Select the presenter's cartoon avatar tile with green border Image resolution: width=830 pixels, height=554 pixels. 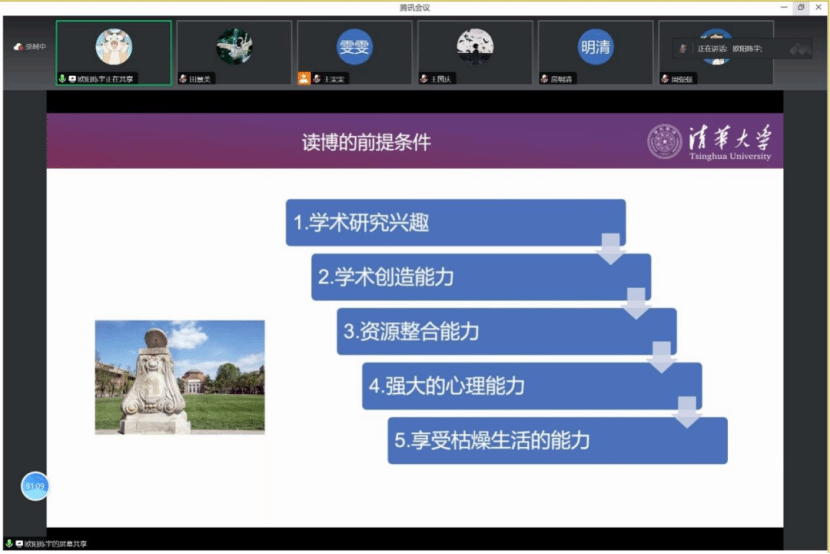113,52
